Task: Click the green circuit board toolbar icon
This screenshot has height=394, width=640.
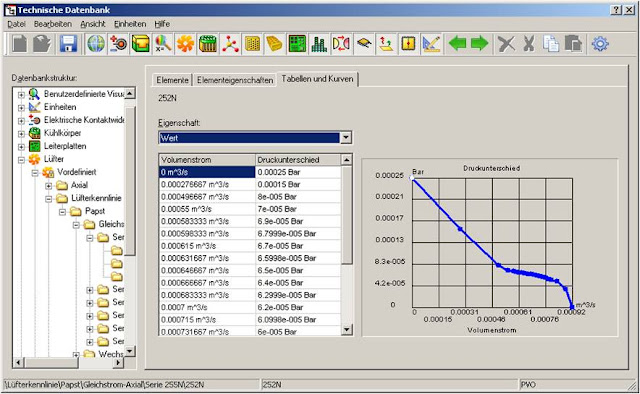Action: pos(297,44)
